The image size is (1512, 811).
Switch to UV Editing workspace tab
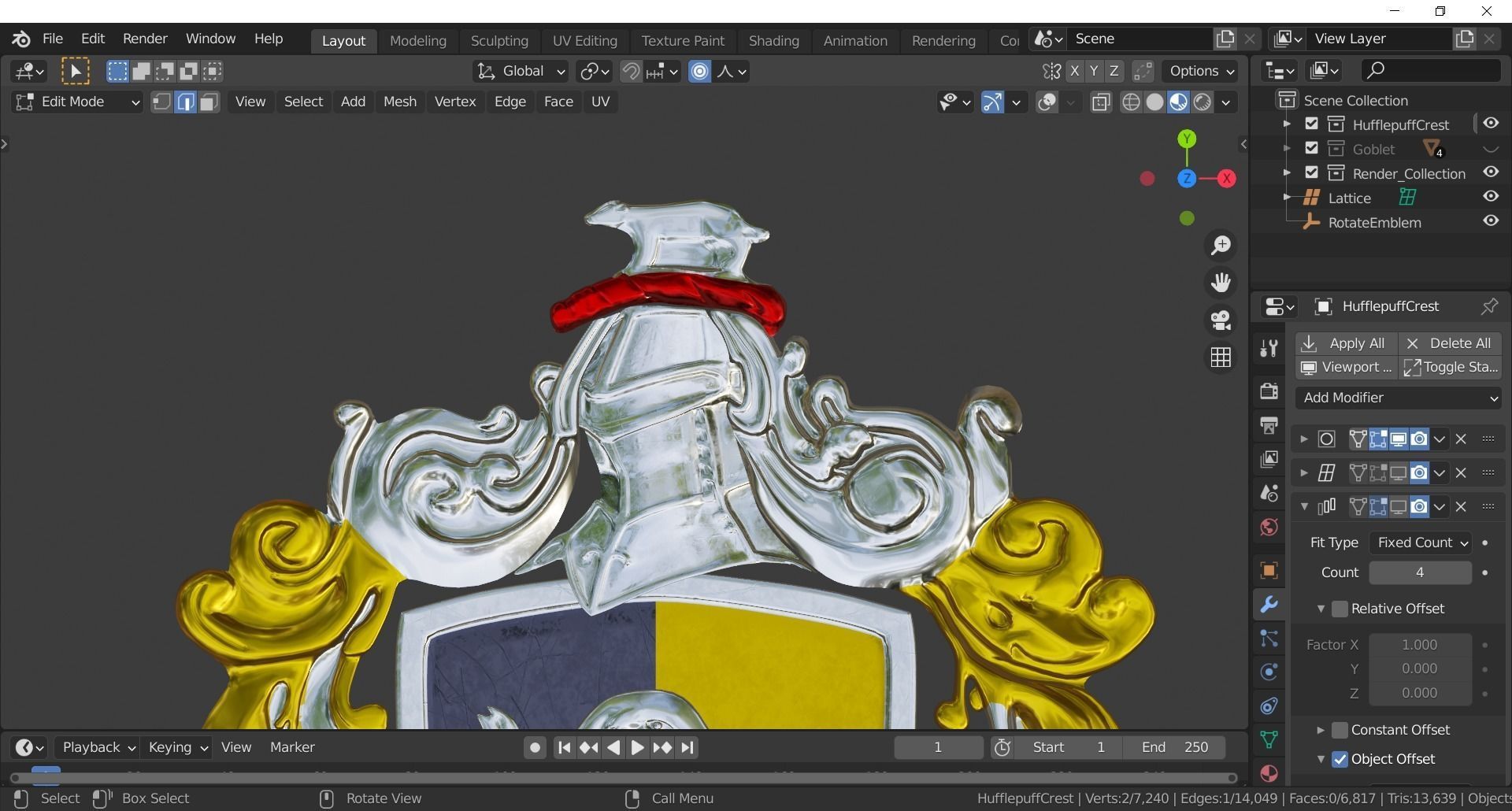click(x=584, y=40)
